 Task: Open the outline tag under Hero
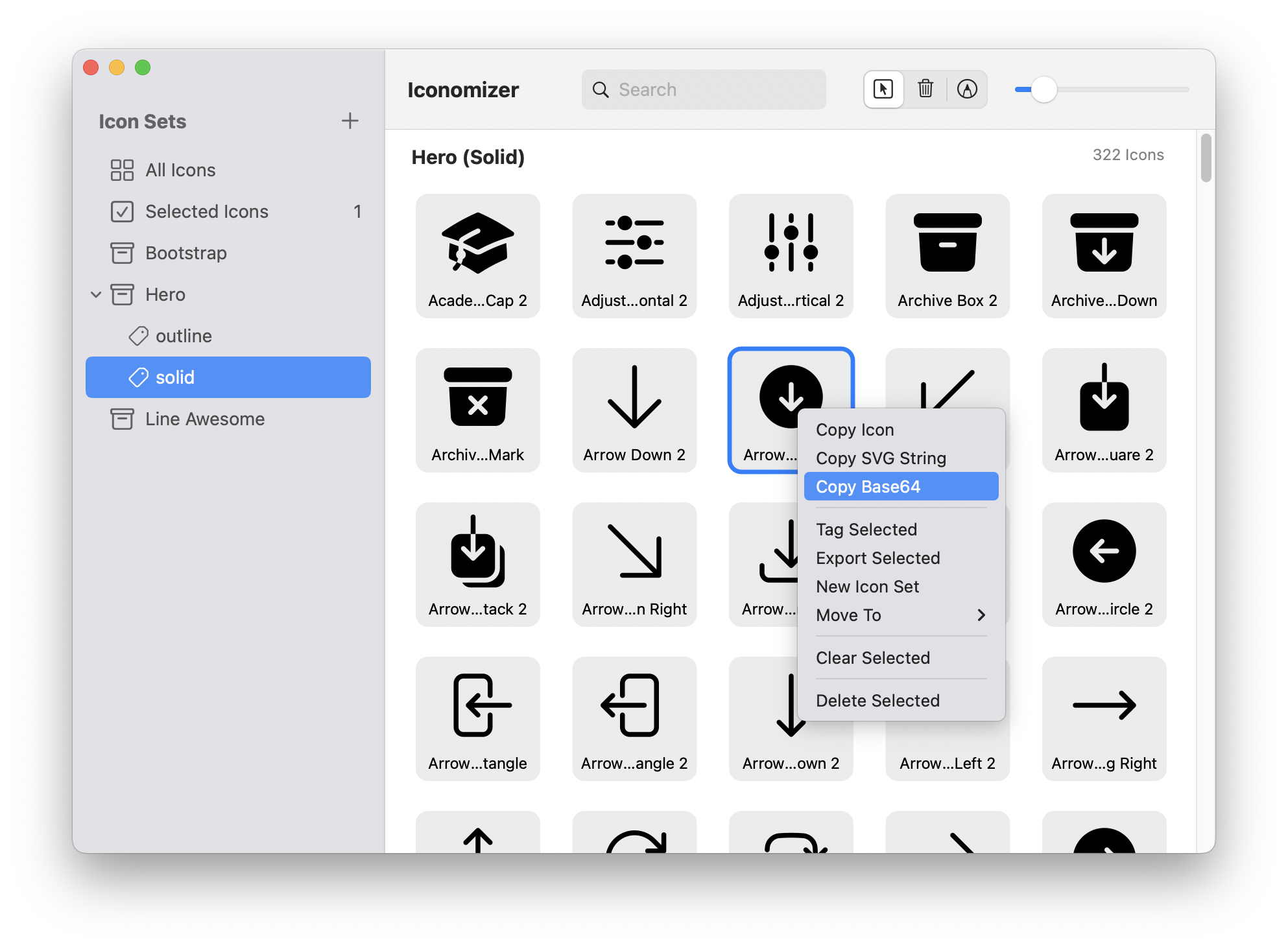click(184, 336)
